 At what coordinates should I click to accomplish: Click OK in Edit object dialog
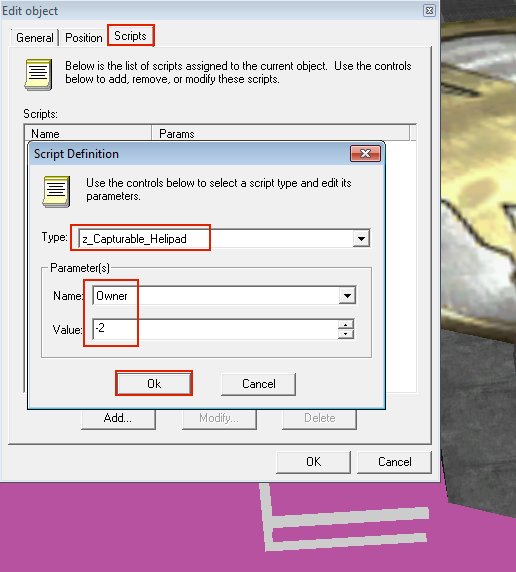313,462
